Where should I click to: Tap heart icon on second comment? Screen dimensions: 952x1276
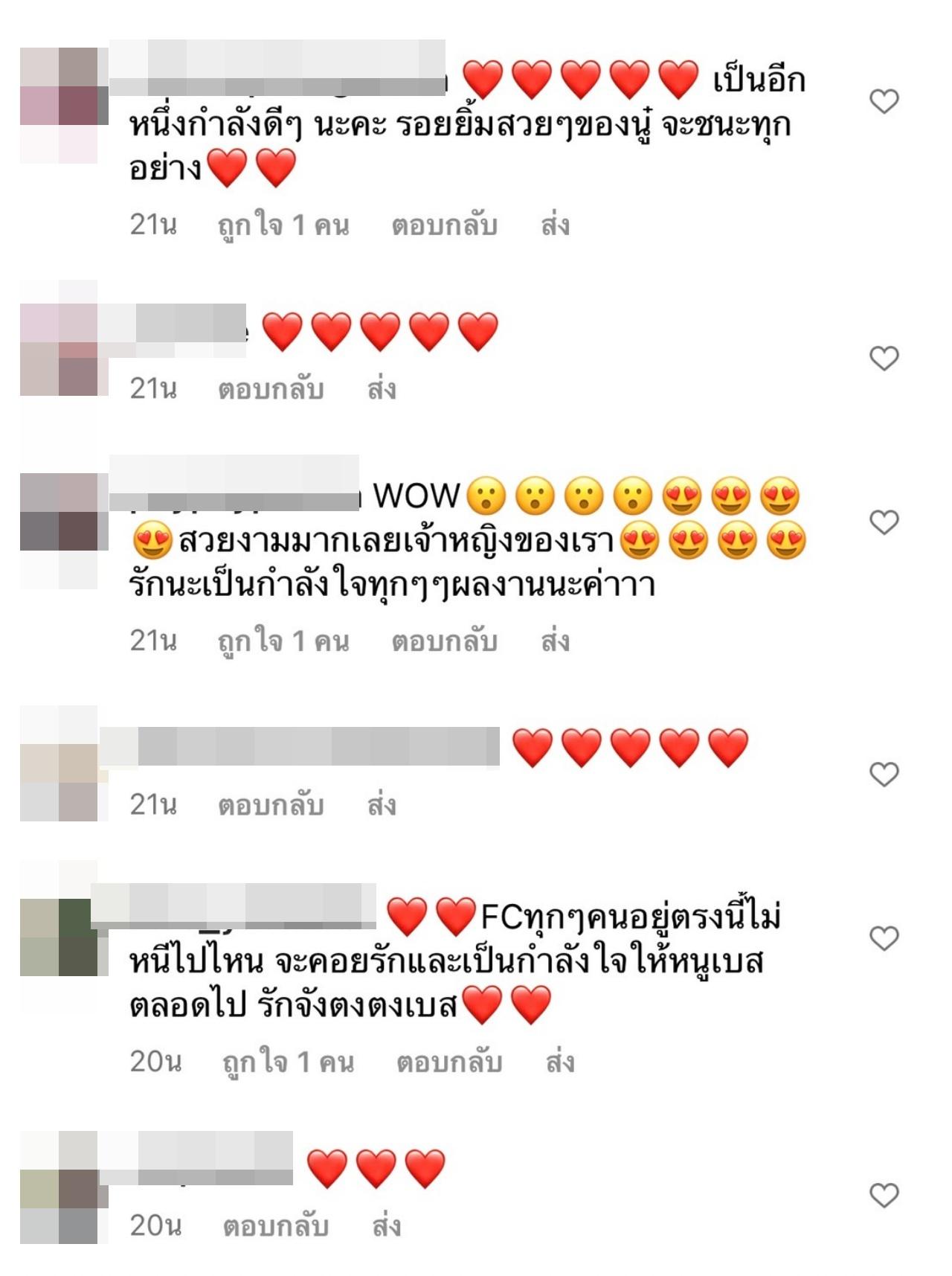pyautogui.click(x=884, y=359)
